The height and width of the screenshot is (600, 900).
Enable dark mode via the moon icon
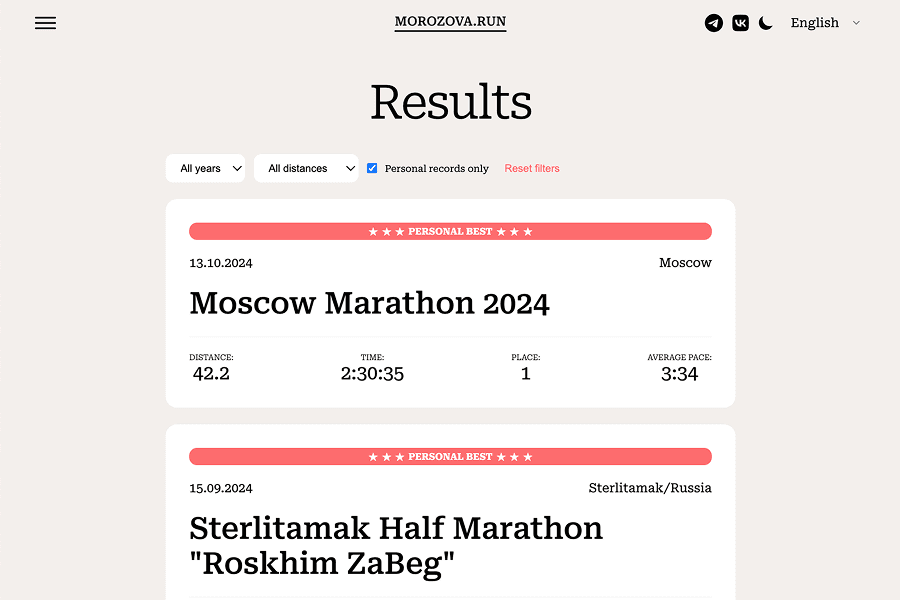[x=765, y=23]
